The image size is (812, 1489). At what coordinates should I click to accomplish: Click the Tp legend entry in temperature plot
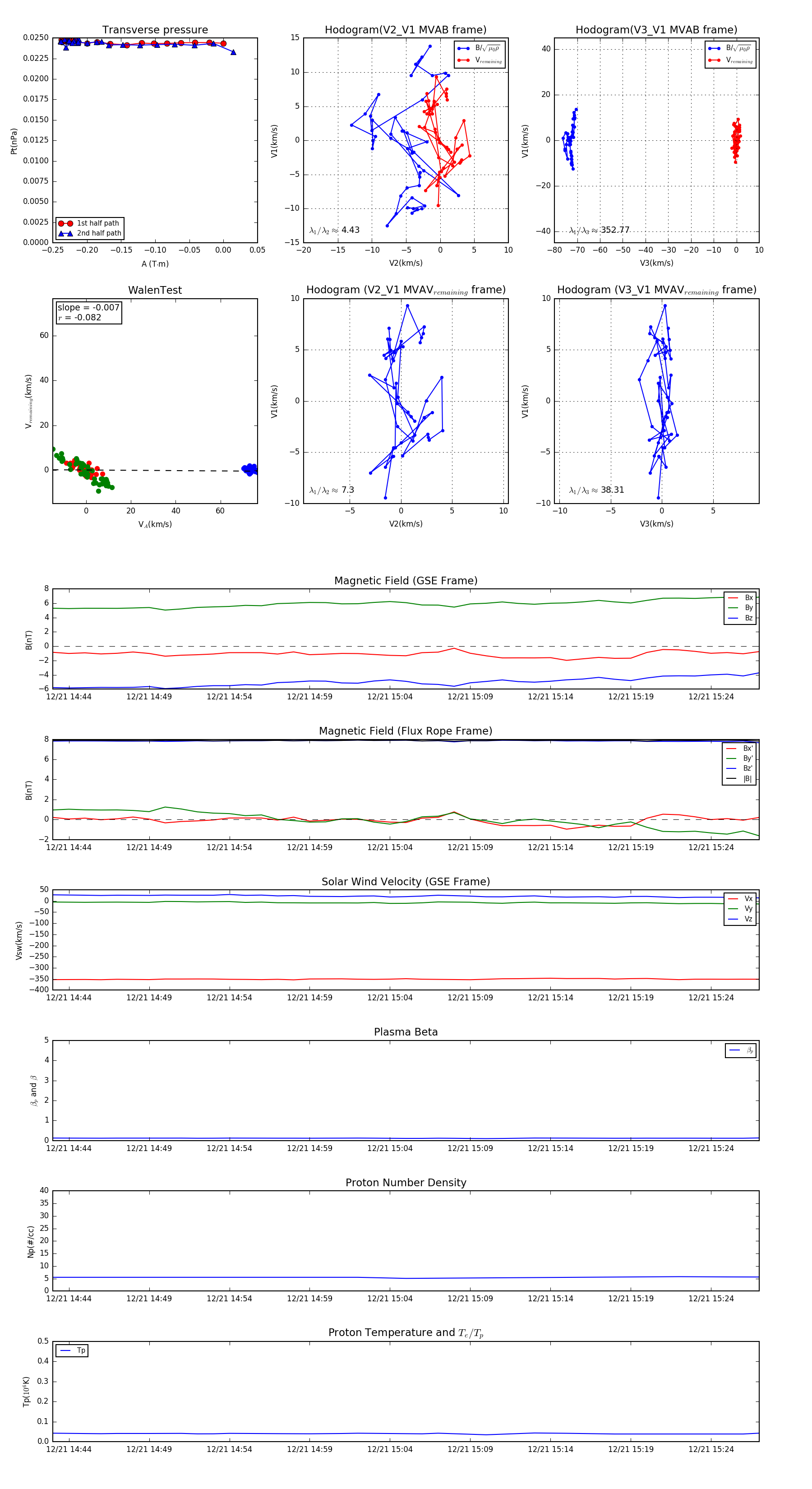[72, 1350]
